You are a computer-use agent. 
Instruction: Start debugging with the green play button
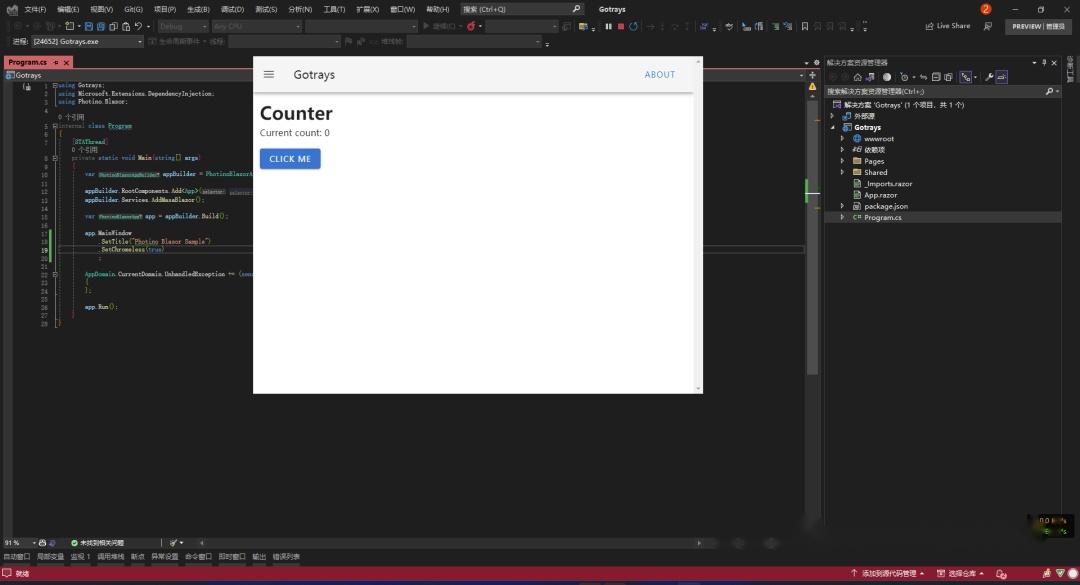point(427,26)
